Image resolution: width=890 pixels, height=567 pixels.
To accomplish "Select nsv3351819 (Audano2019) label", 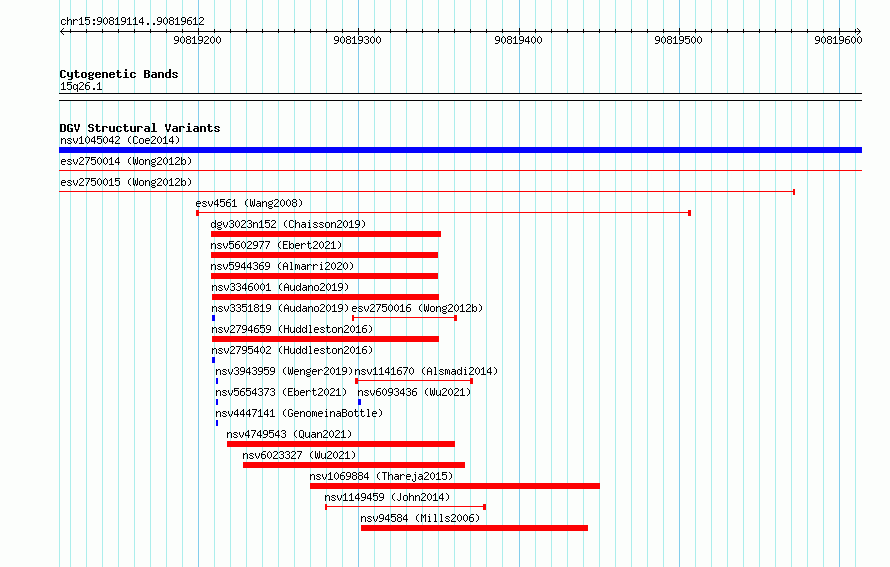I will click(x=280, y=308).
